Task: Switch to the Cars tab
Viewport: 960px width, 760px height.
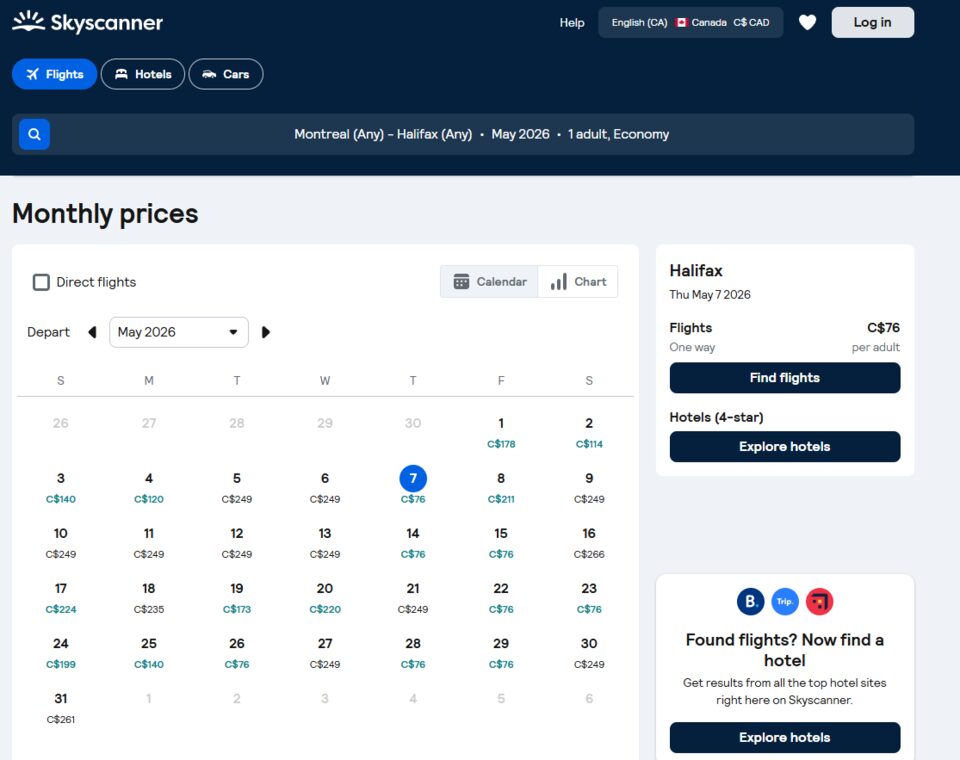Action: 225,74
